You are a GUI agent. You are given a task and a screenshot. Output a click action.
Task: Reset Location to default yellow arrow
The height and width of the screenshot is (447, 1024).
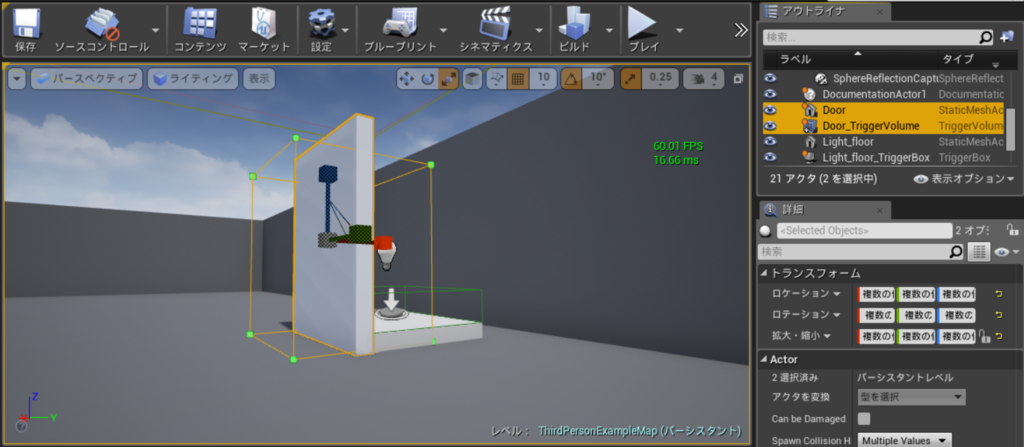tap(999, 294)
